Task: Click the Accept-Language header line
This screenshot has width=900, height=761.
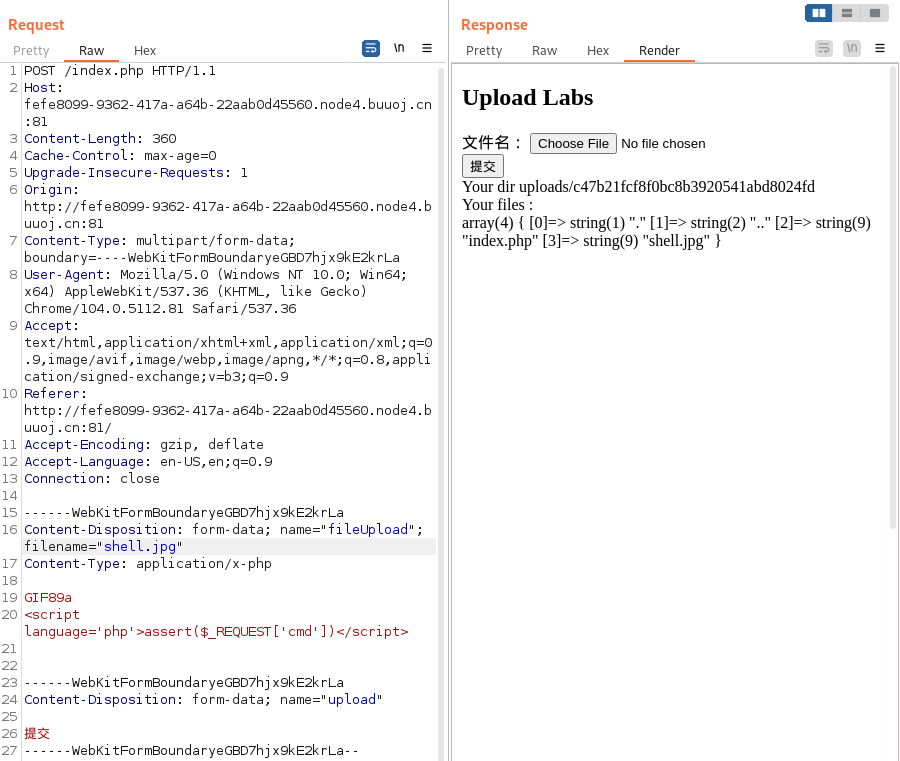Action: point(148,461)
